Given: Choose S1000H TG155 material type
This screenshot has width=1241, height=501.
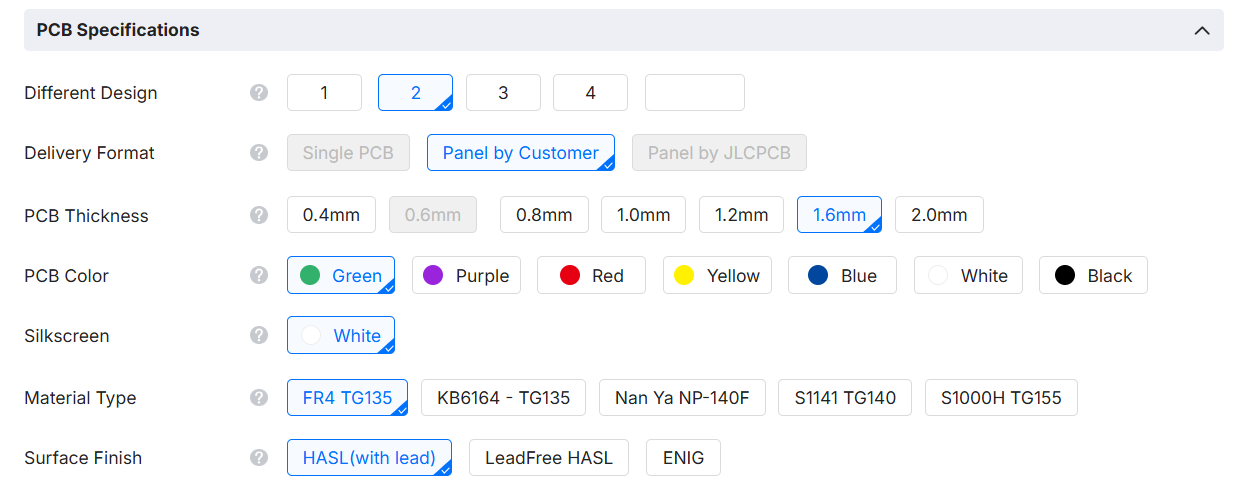Looking at the screenshot, I should [x=1001, y=397].
